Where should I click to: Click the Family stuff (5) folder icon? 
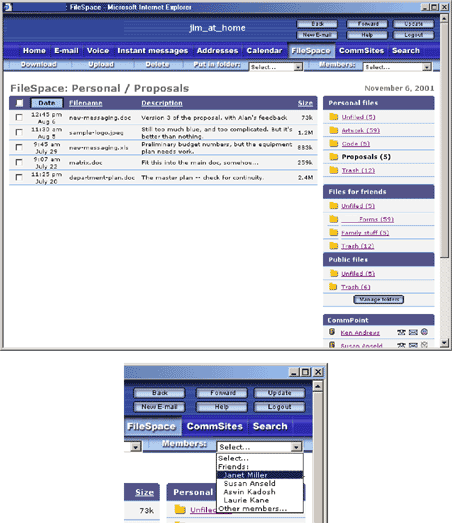click(334, 232)
